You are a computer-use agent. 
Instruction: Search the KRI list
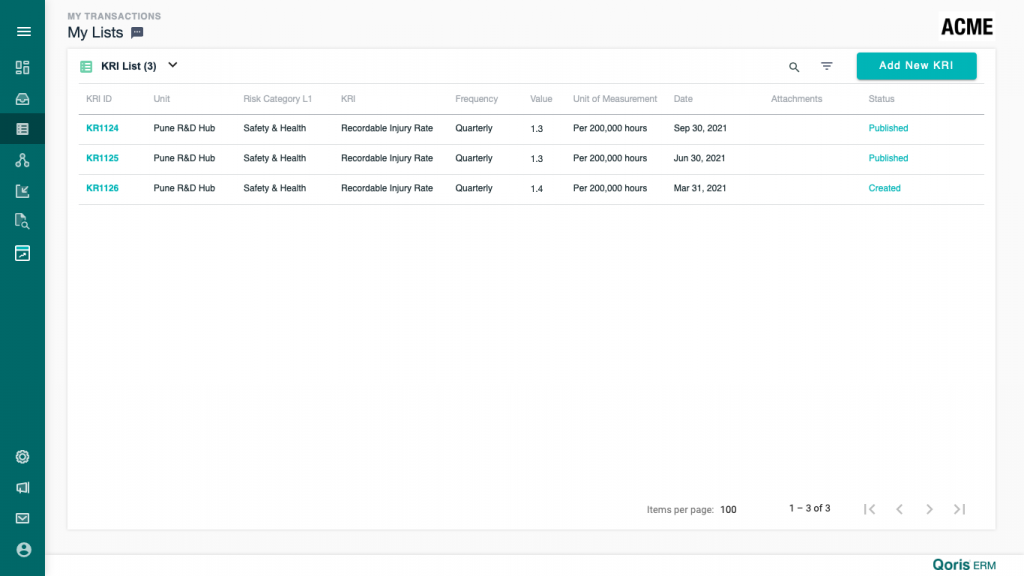(x=793, y=67)
